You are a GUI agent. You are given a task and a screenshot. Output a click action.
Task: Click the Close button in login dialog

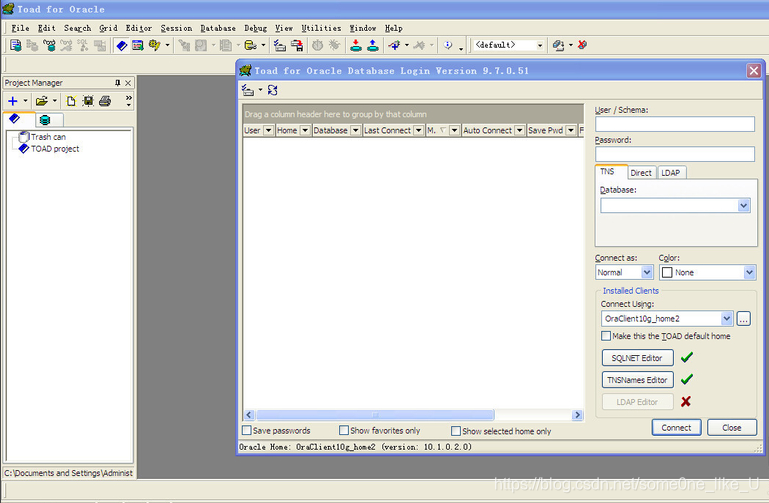pos(732,428)
